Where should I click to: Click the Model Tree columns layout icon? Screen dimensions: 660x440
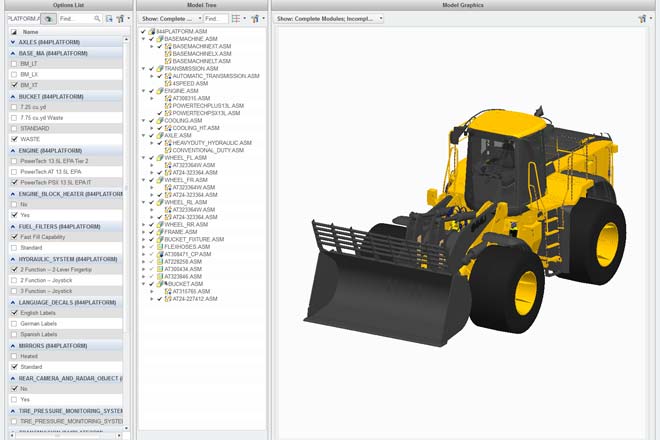236,19
